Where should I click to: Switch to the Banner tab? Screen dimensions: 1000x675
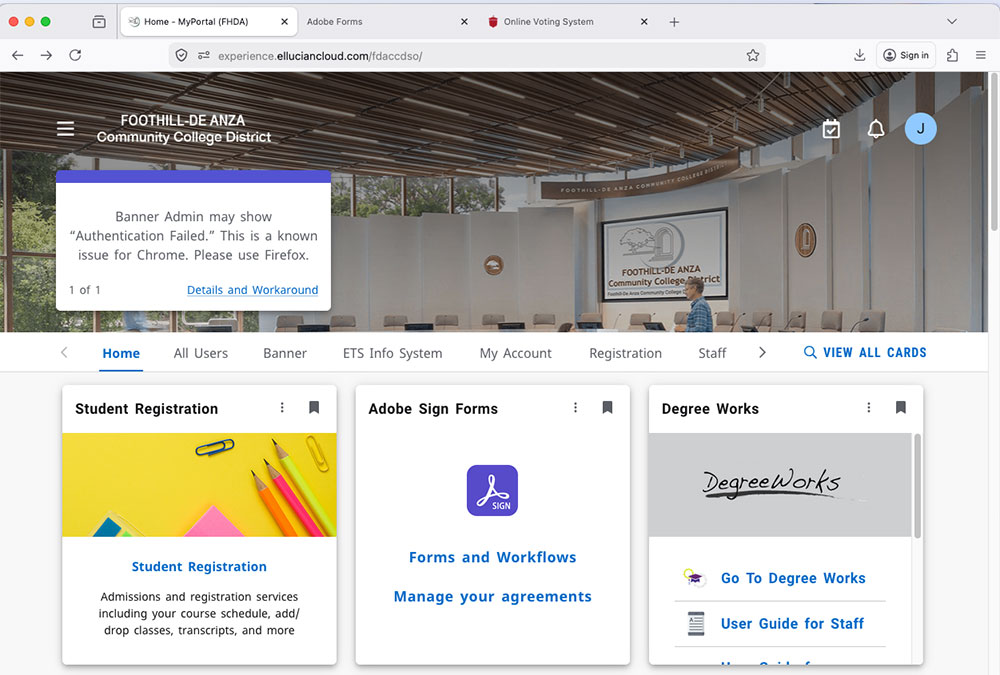click(x=285, y=353)
